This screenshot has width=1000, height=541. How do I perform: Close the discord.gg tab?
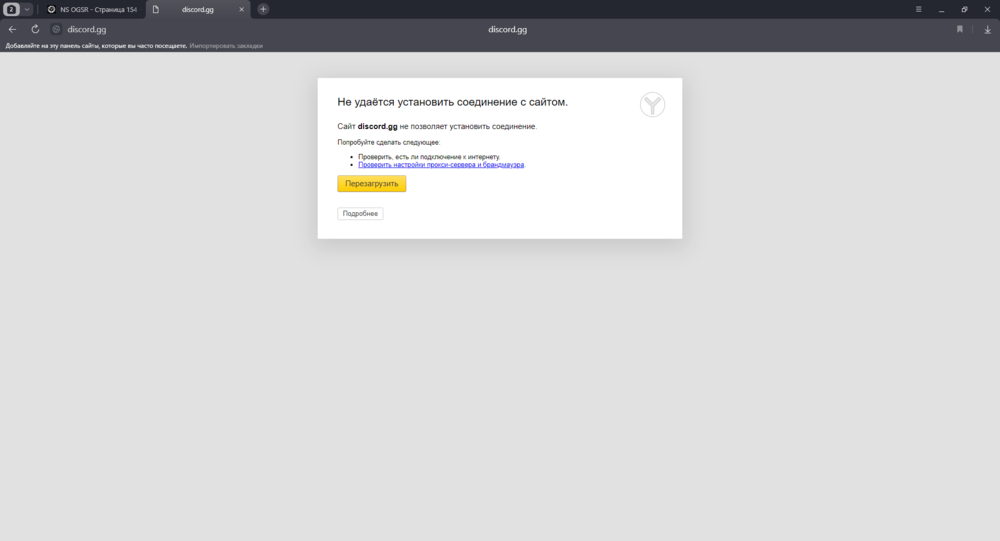point(242,10)
